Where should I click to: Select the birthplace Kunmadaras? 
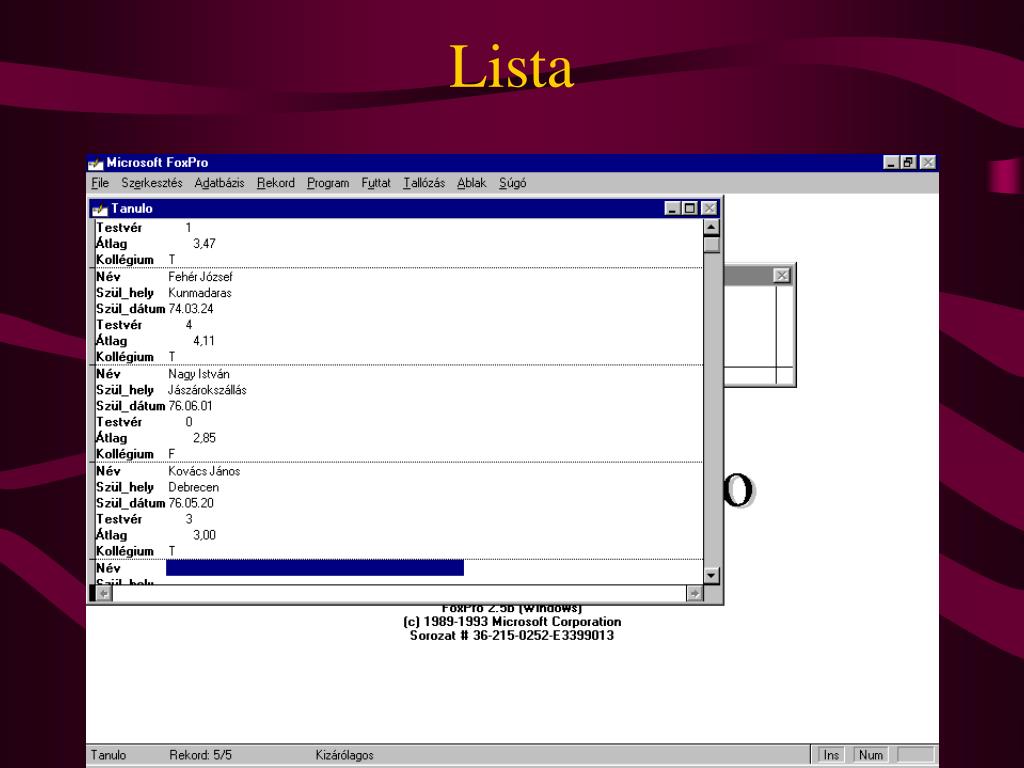coord(200,293)
